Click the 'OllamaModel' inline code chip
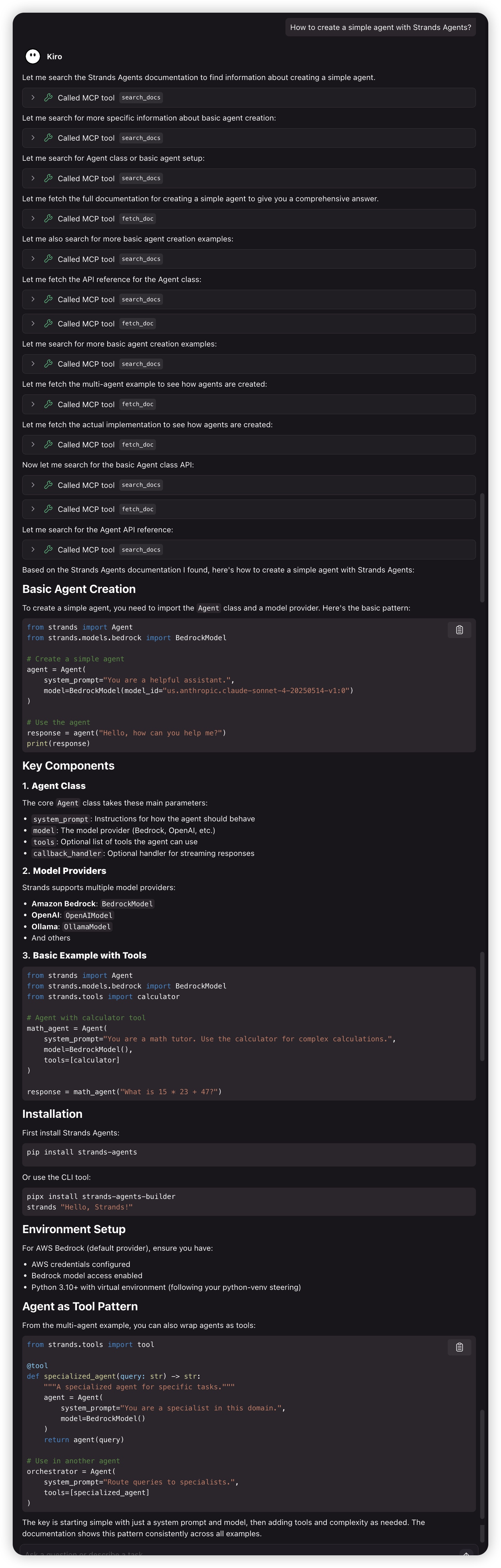This screenshot has height=1568, width=501. coord(87,927)
